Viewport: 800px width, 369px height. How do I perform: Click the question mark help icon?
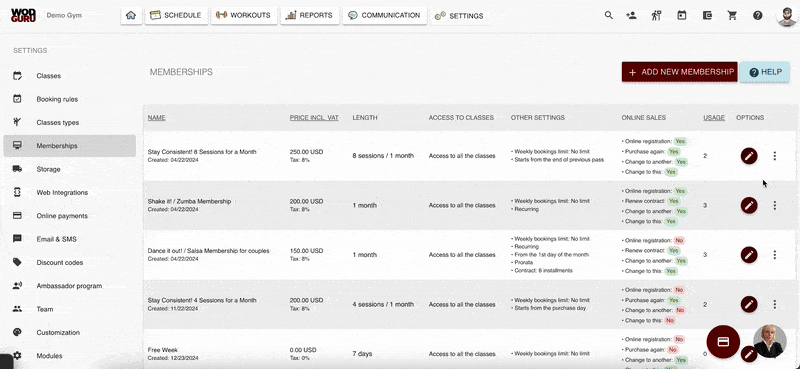coord(758,15)
